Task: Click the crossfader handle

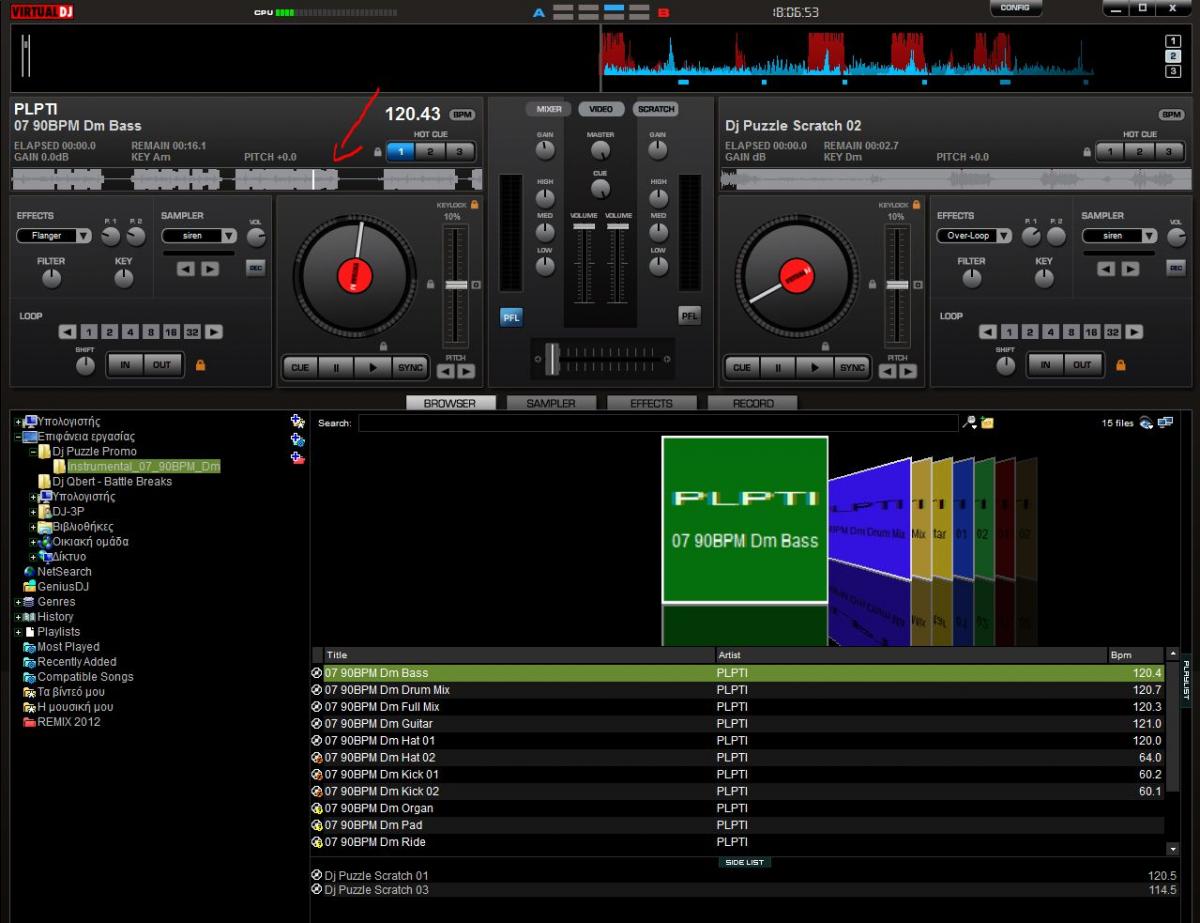Action: pyautogui.click(x=553, y=359)
